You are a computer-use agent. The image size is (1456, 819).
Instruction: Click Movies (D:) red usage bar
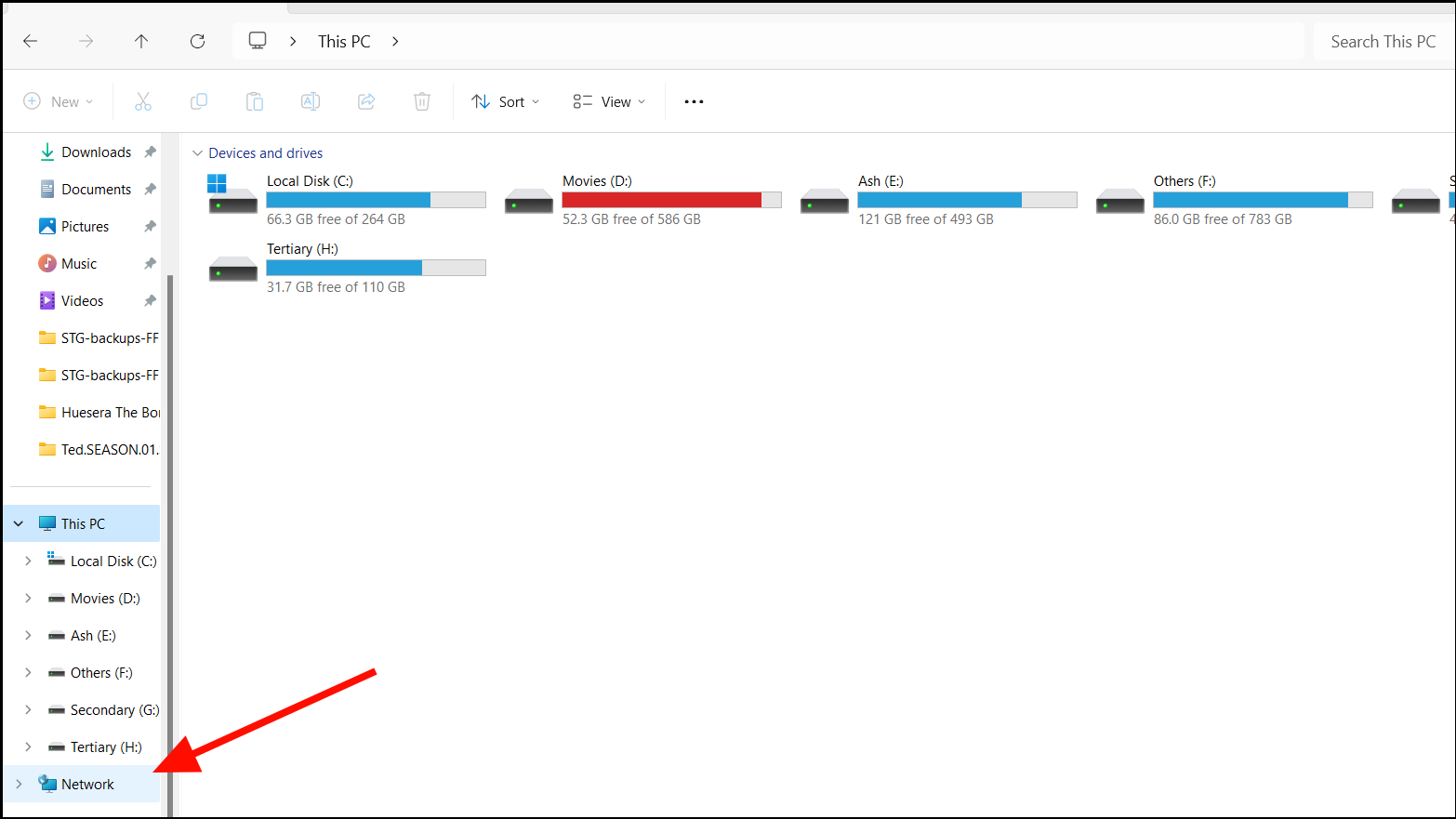click(671, 200)
